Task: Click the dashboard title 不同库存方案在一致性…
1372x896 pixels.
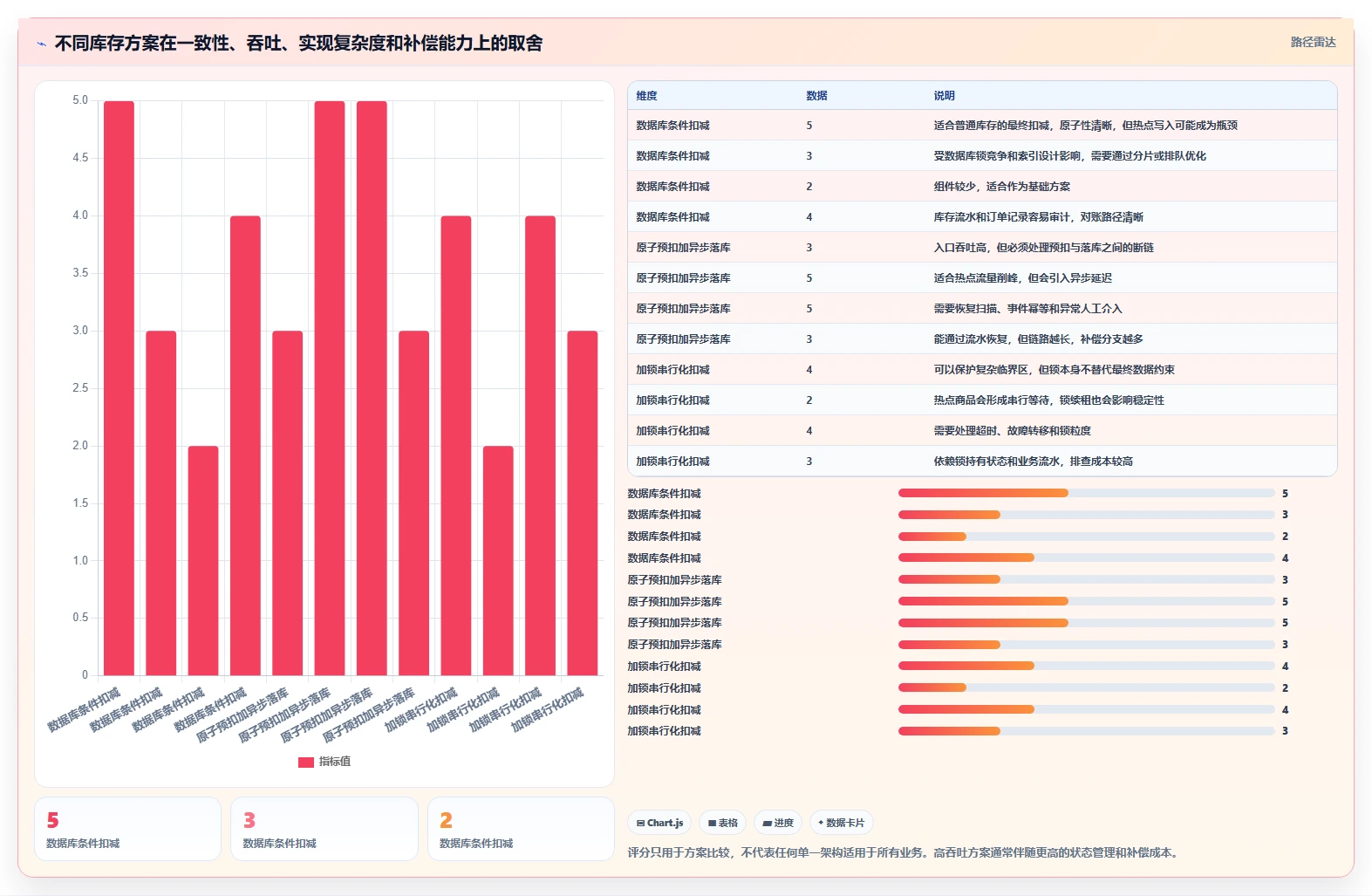Action: coord(298,43)
